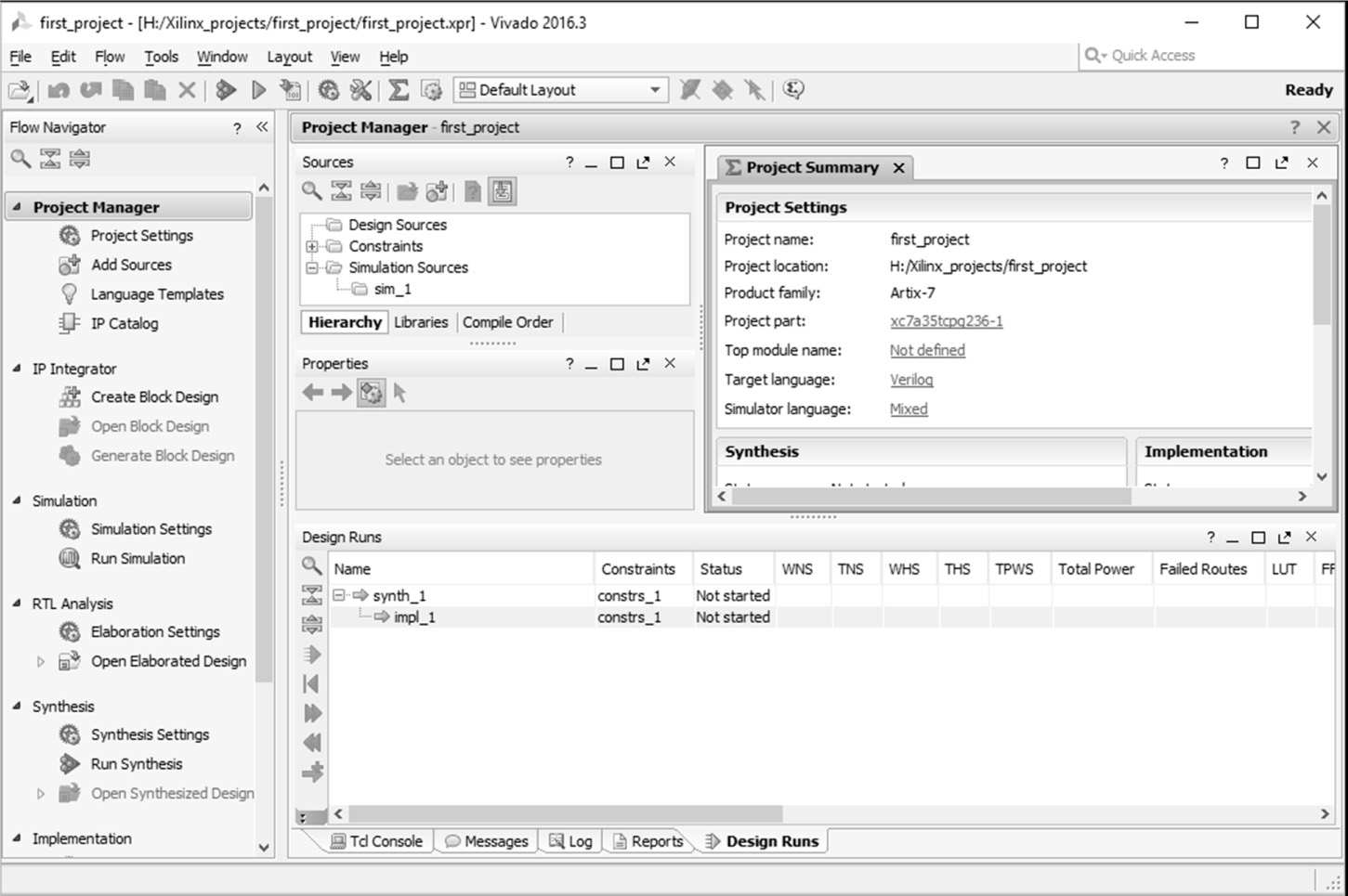This screenshot has width=1348, height=896.
Task: Open Language Templates
Action: click(x=157, y=294)
